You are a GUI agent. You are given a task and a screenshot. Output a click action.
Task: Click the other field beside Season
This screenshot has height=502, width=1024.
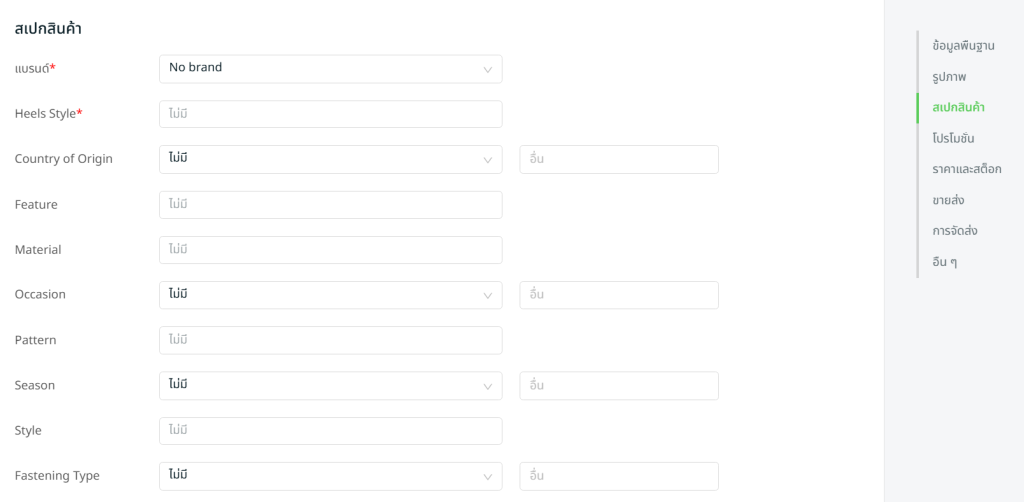tap(618, 385)
